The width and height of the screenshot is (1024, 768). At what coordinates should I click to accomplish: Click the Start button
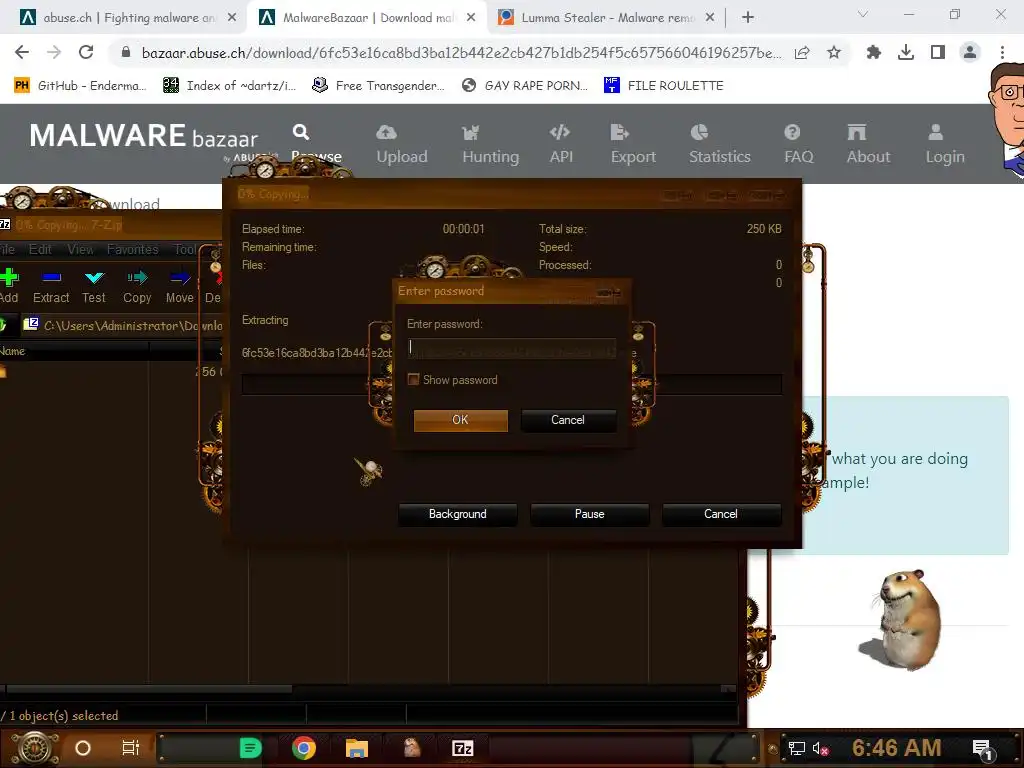point(35,748)
